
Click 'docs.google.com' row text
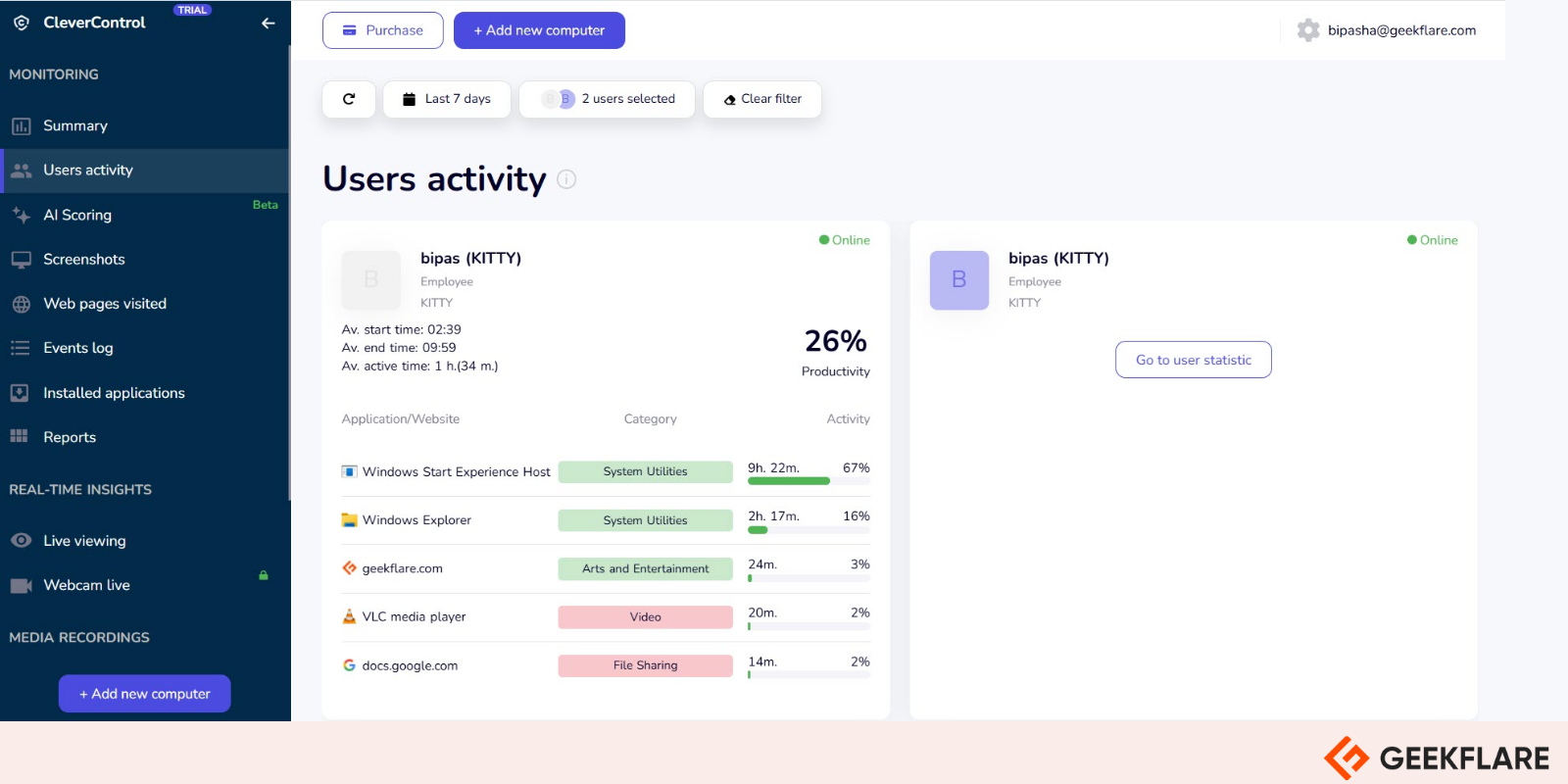point(410,665)
